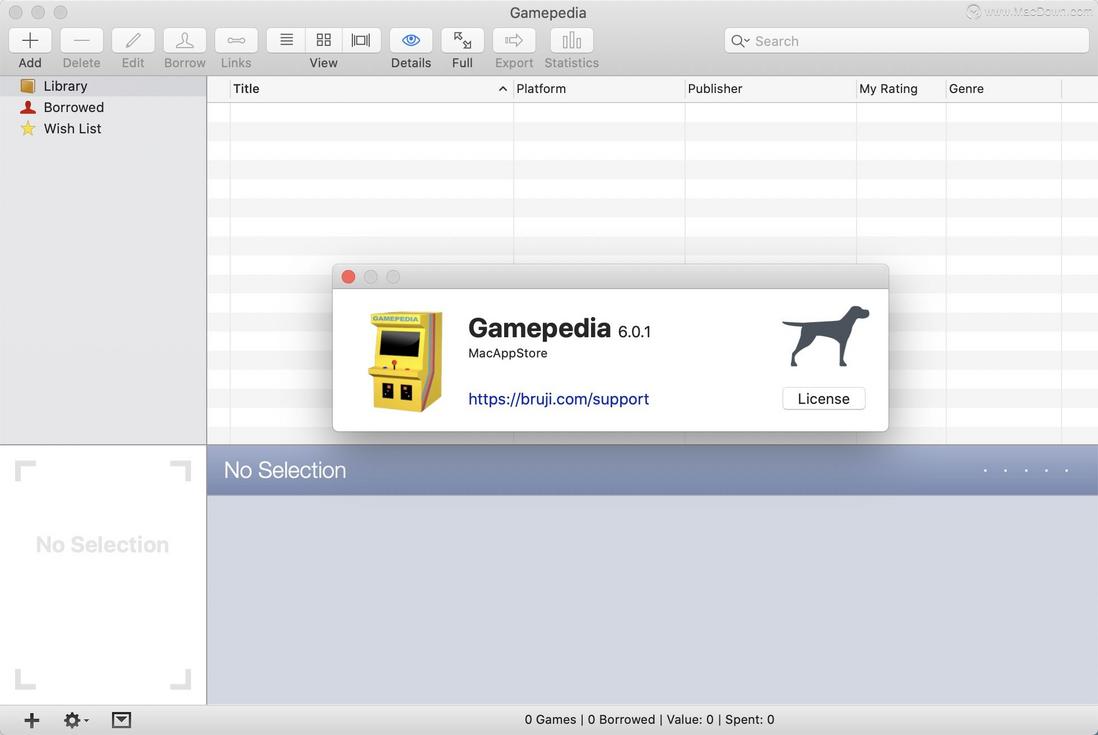
Task: Click the Gamepedia arcade cabinet icon
Action: tap(405, 361)
